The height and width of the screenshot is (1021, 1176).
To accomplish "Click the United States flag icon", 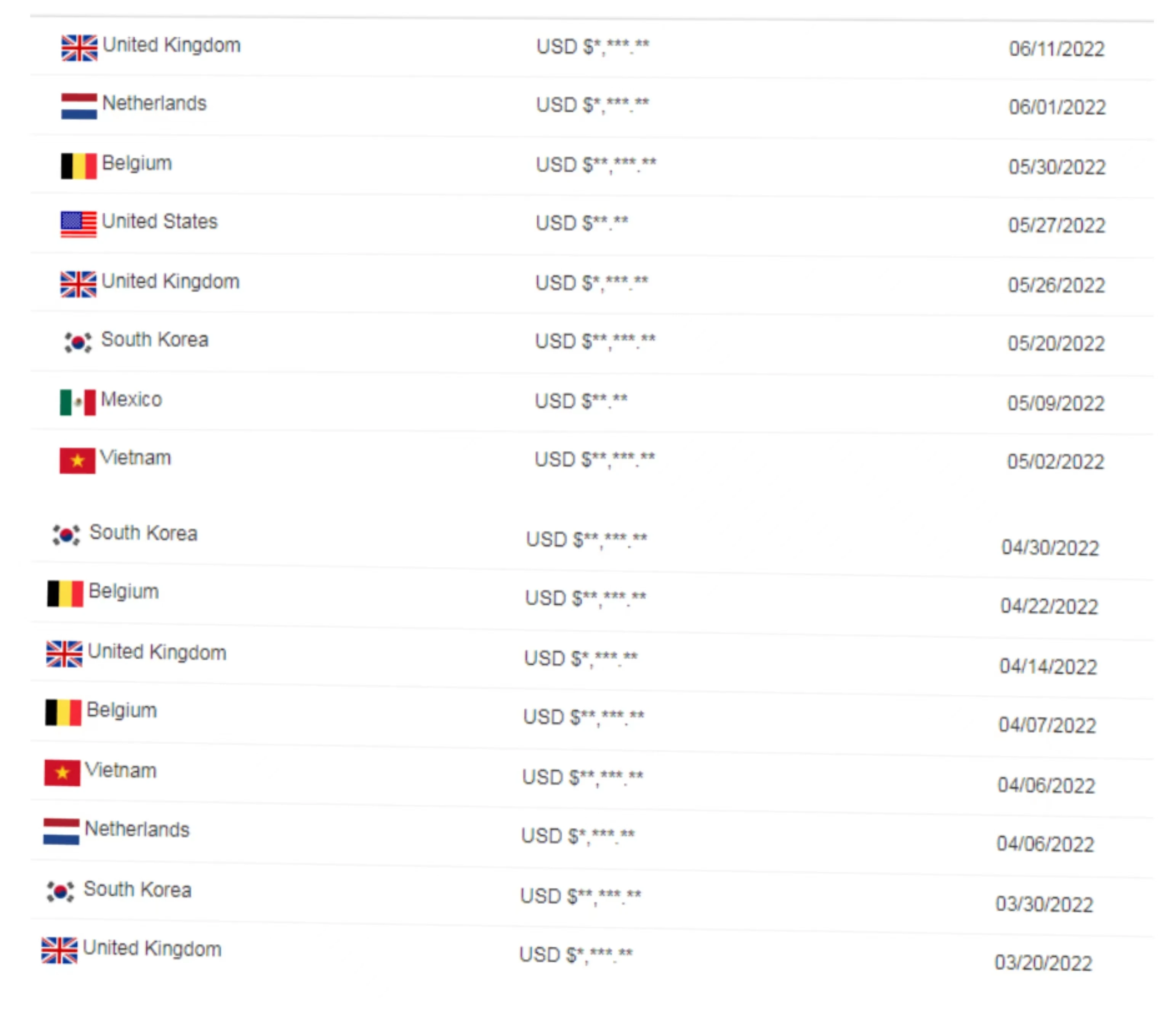I will point(79,224).
